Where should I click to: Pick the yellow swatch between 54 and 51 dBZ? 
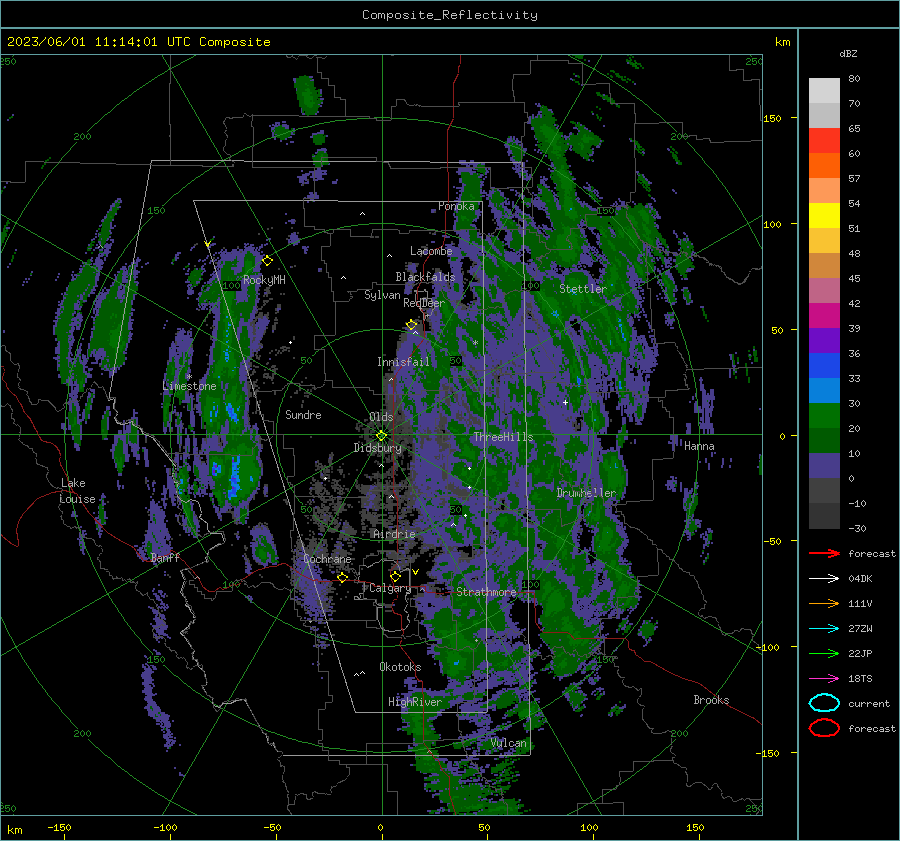[824, 216]
